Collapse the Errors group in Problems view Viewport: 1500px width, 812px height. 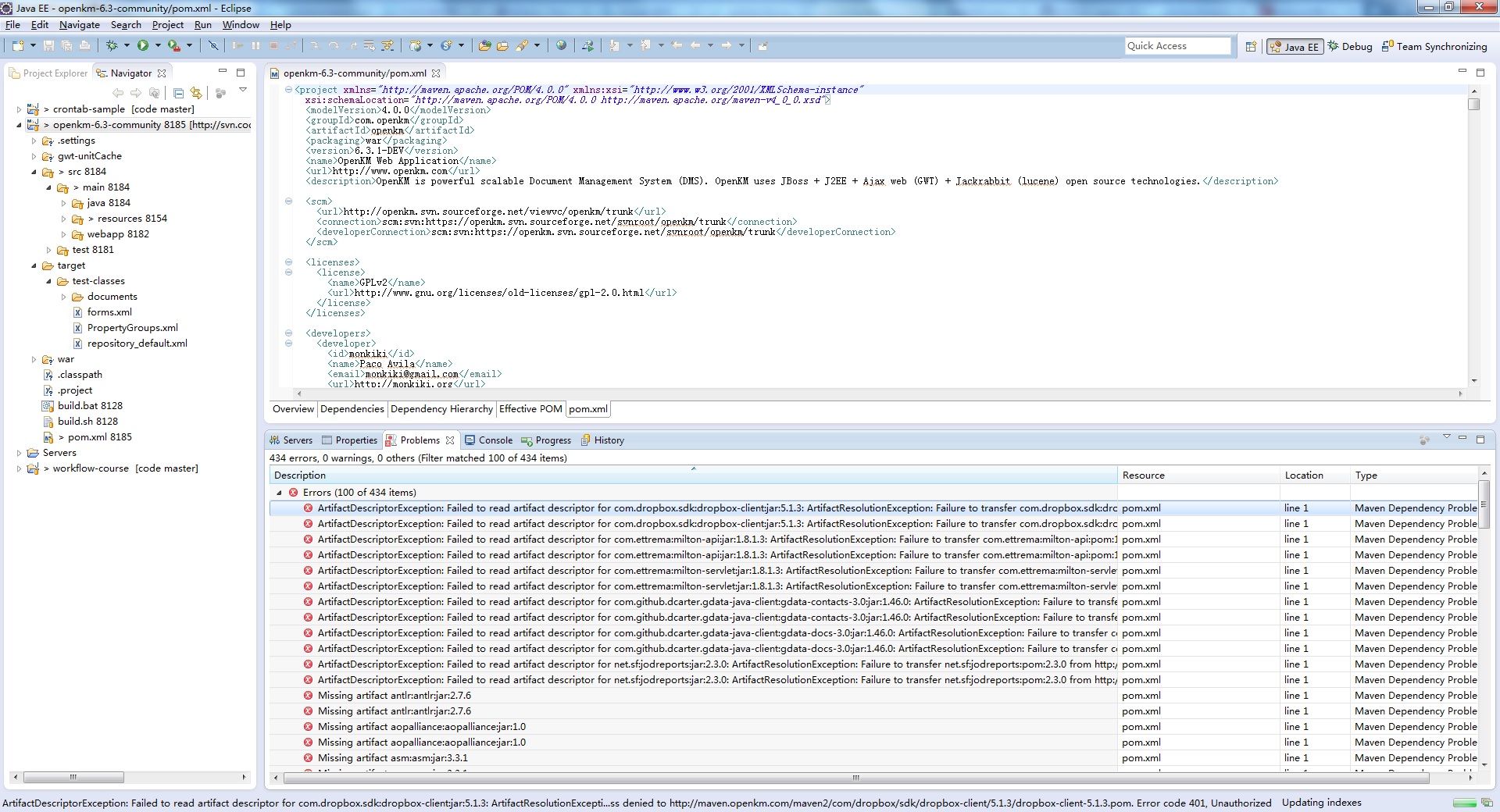point(279,493)
